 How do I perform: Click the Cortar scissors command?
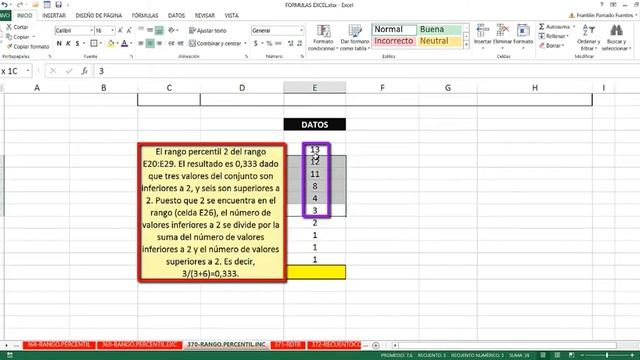pos(17,27)
